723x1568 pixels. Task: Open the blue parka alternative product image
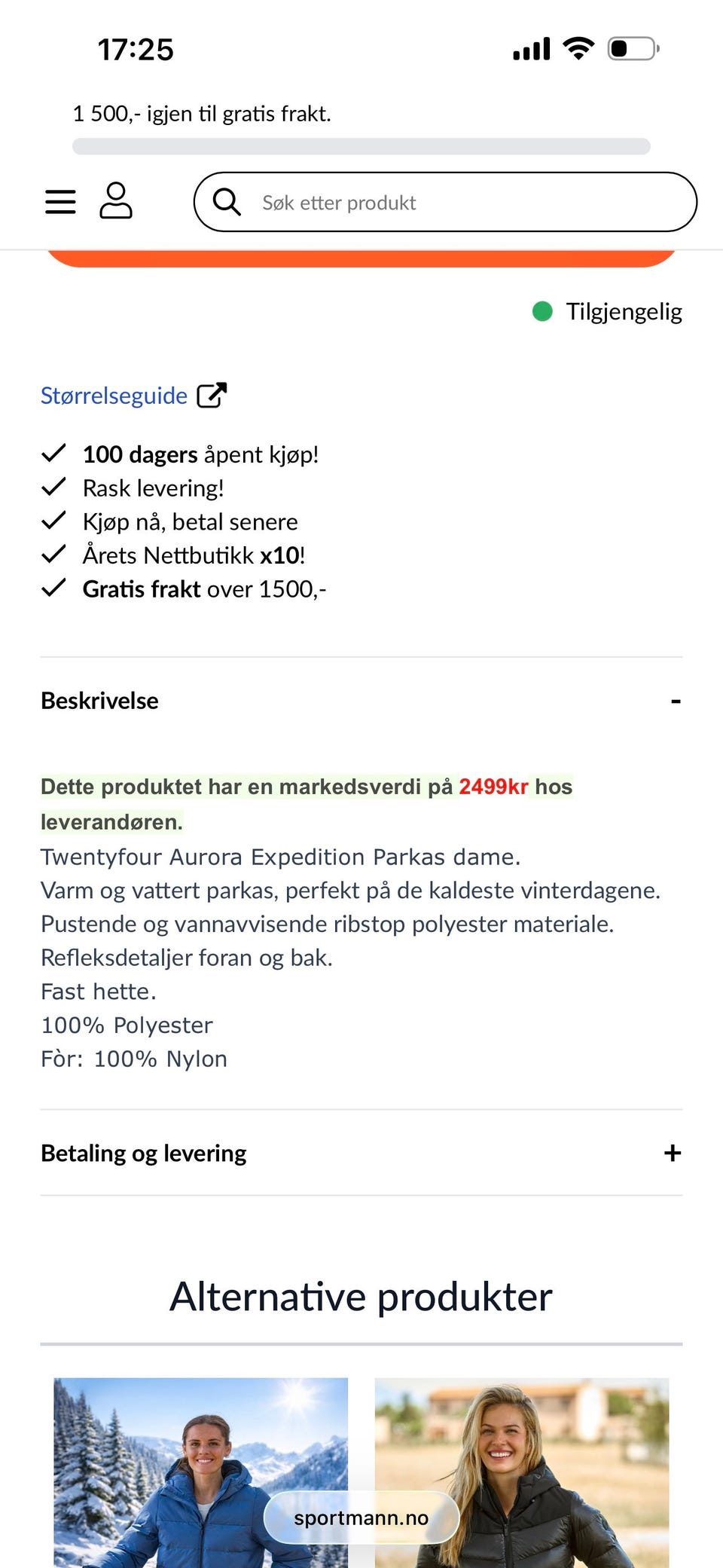tap(200, 1469)
